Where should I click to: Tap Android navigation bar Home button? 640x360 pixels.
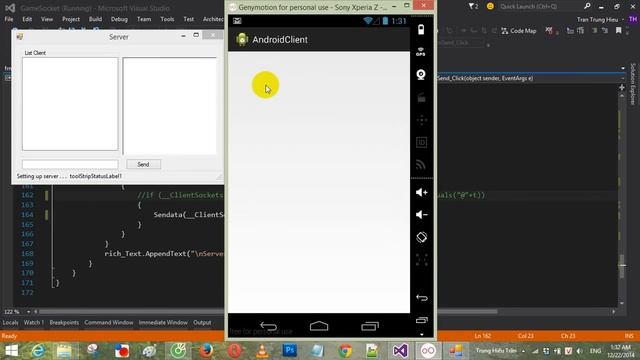point(319,326)
